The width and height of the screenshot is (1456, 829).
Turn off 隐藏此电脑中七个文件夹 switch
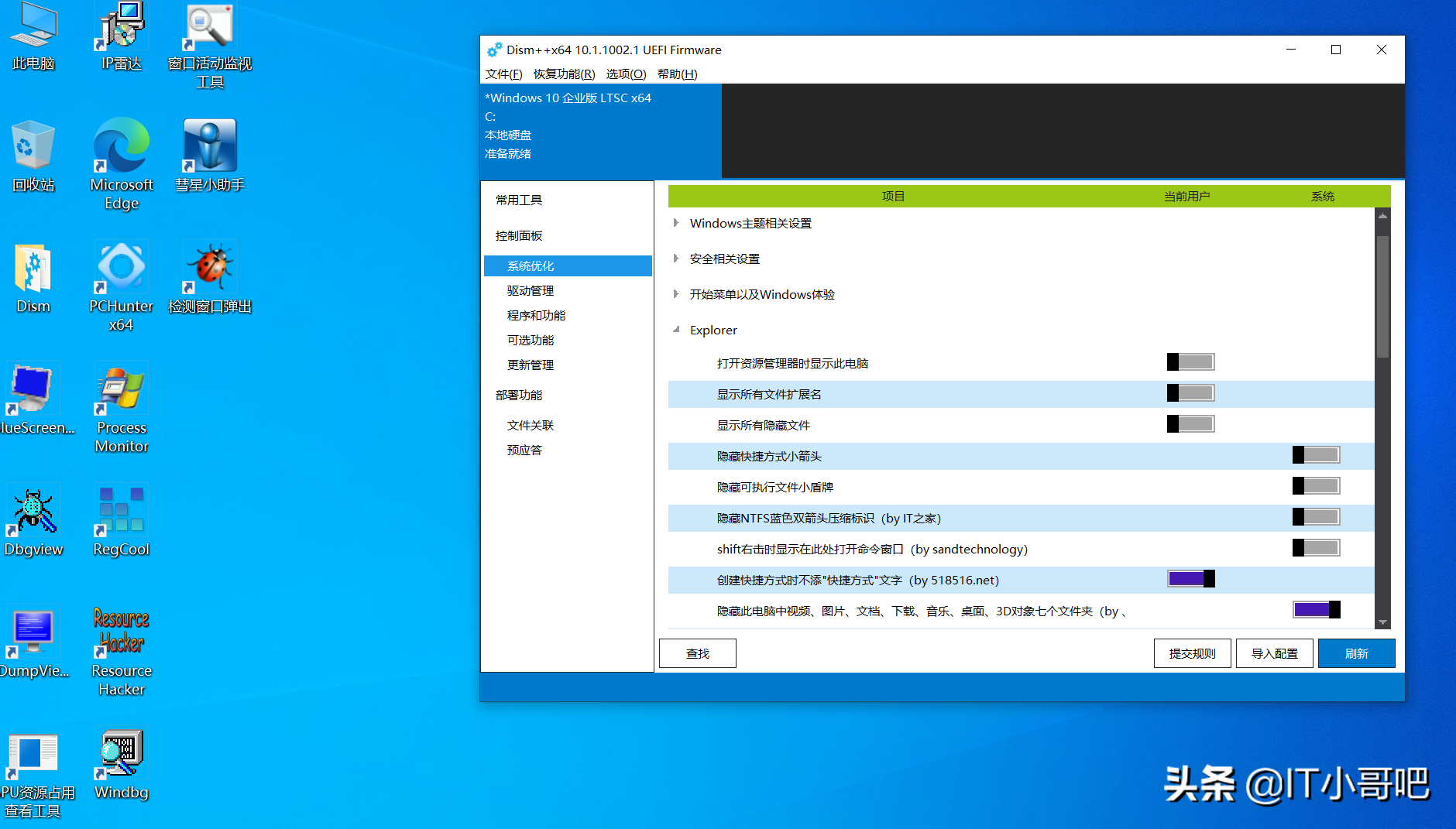tap(1317, 610)
